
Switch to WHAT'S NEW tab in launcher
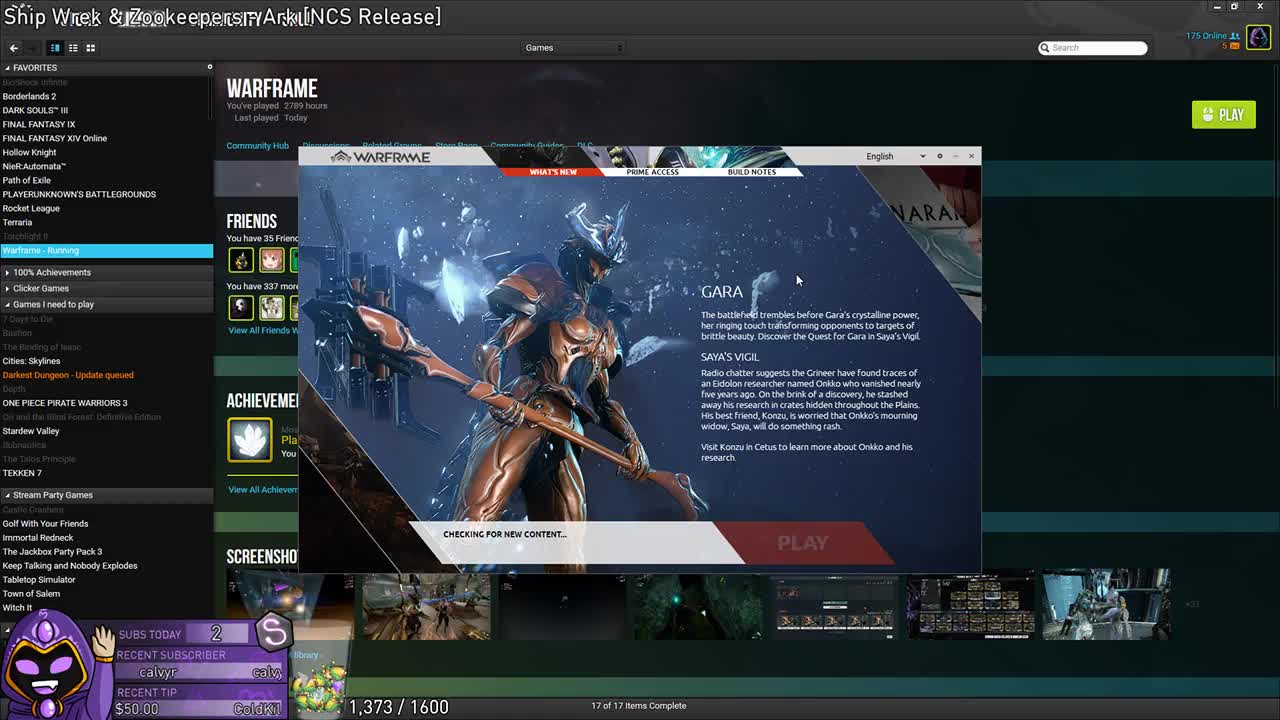[553, 172]
